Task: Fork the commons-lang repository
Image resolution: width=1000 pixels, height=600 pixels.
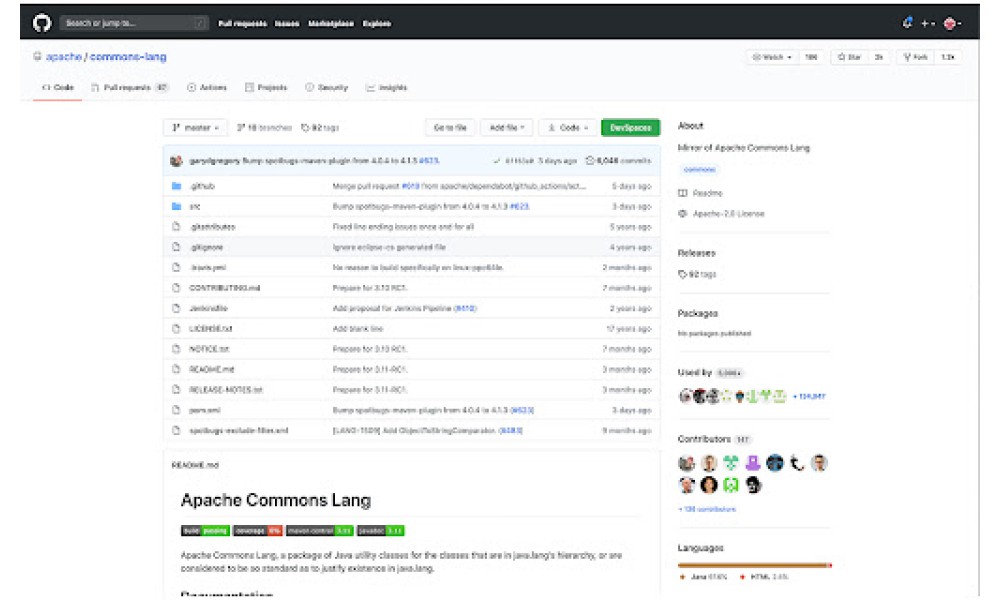Action: pyautogui.click(x=915, y=57)
